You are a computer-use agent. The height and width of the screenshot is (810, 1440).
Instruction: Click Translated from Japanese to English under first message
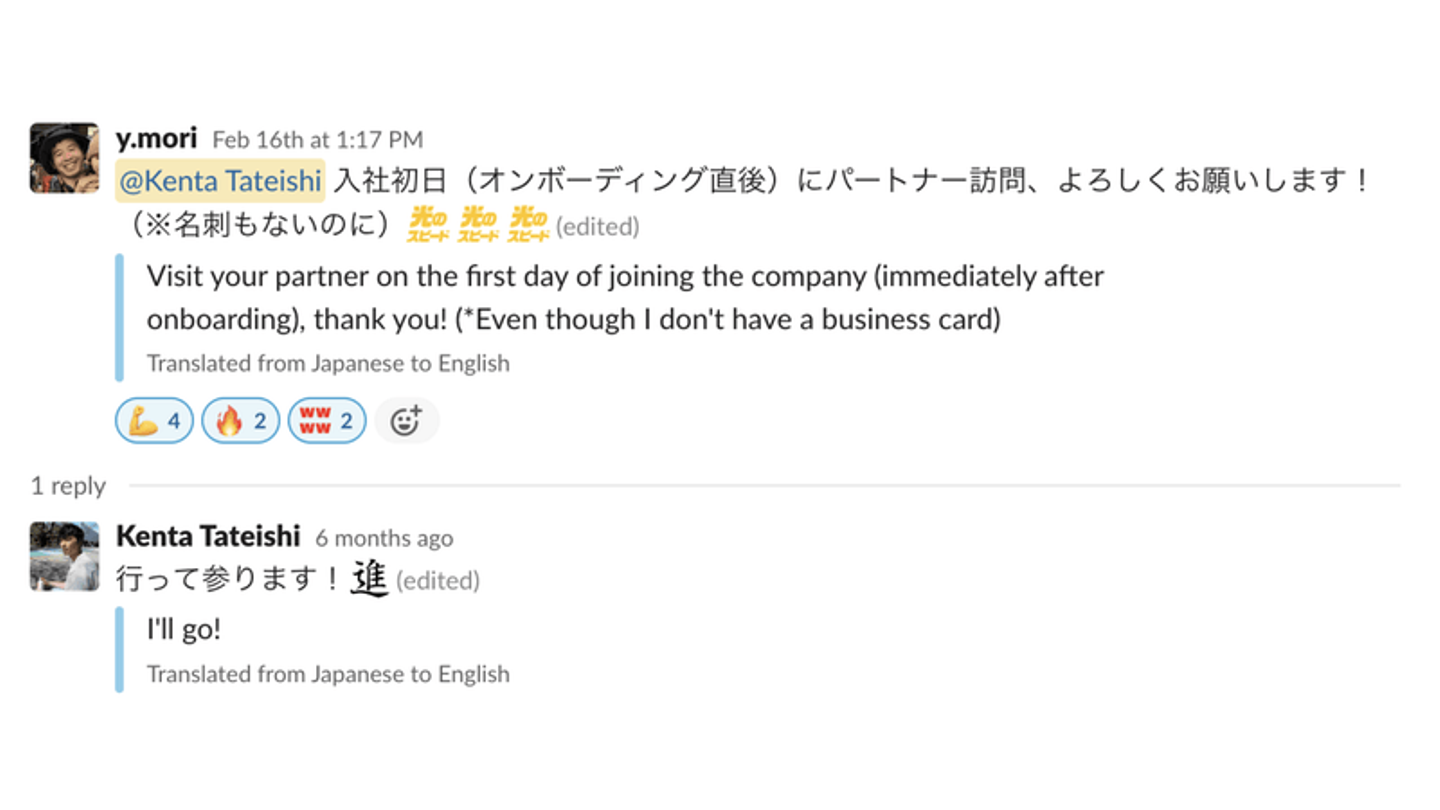coord(328,363)
